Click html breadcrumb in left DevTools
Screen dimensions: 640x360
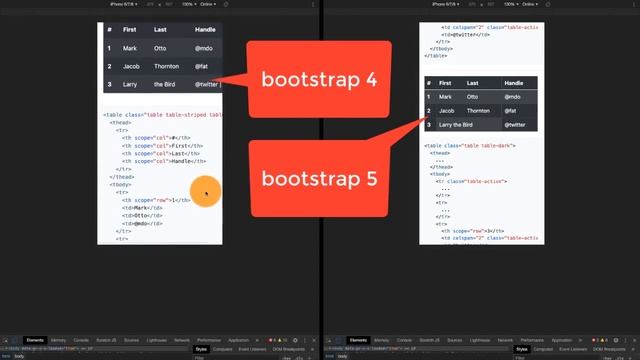pyautogui.click(x=6, y=356)
